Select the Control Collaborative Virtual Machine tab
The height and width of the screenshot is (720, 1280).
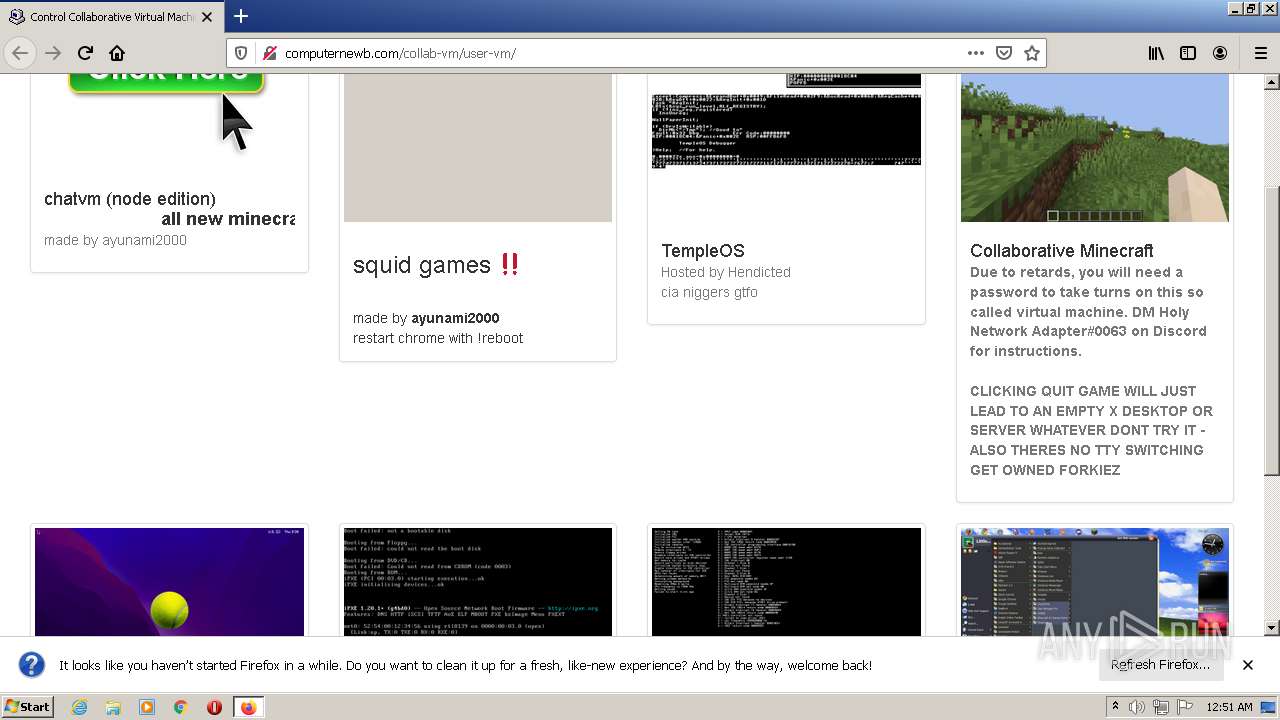pyautogui.click(x=111, y=17)
